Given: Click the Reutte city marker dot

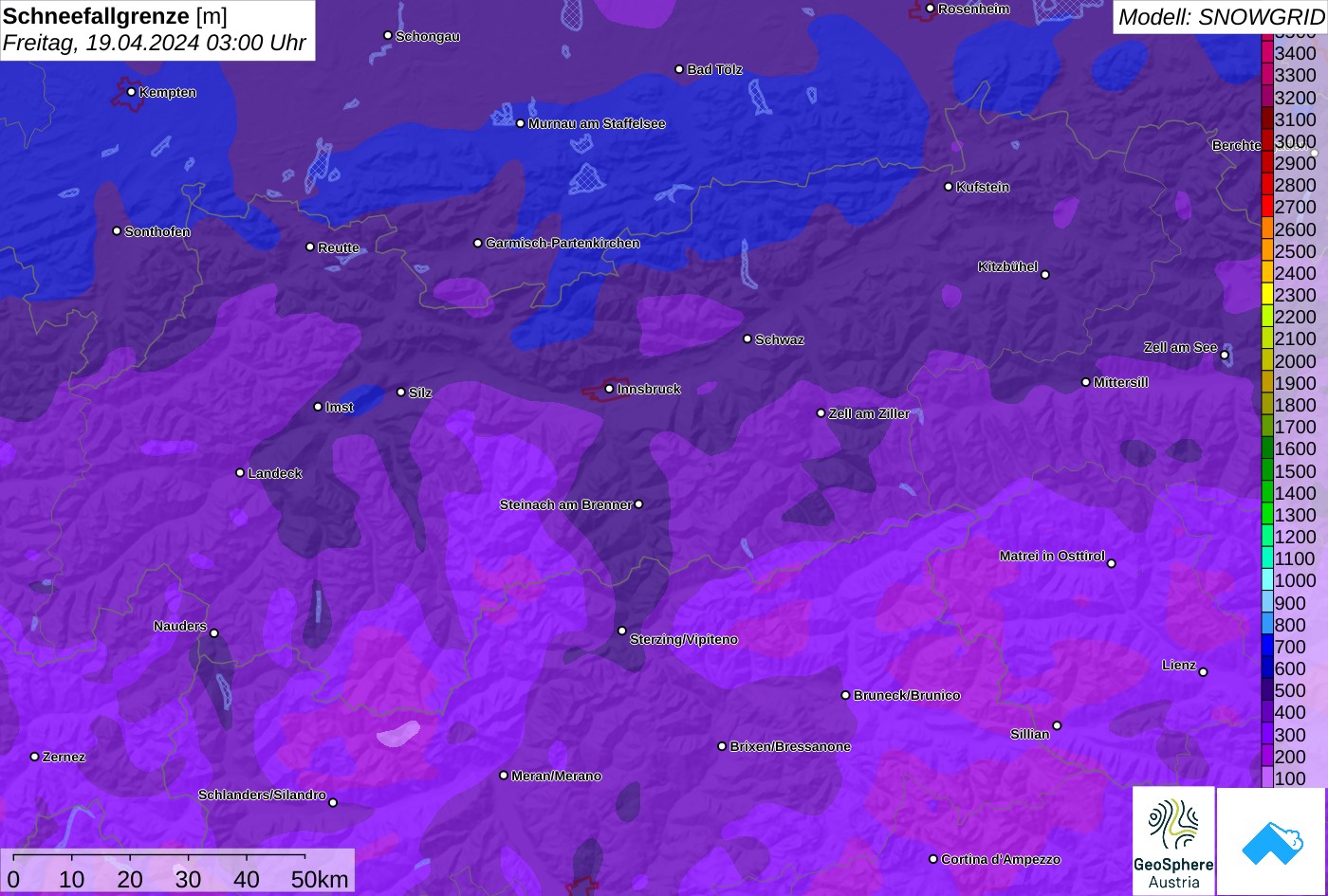Looking at the screenshot, I should [x=310, y=247].
